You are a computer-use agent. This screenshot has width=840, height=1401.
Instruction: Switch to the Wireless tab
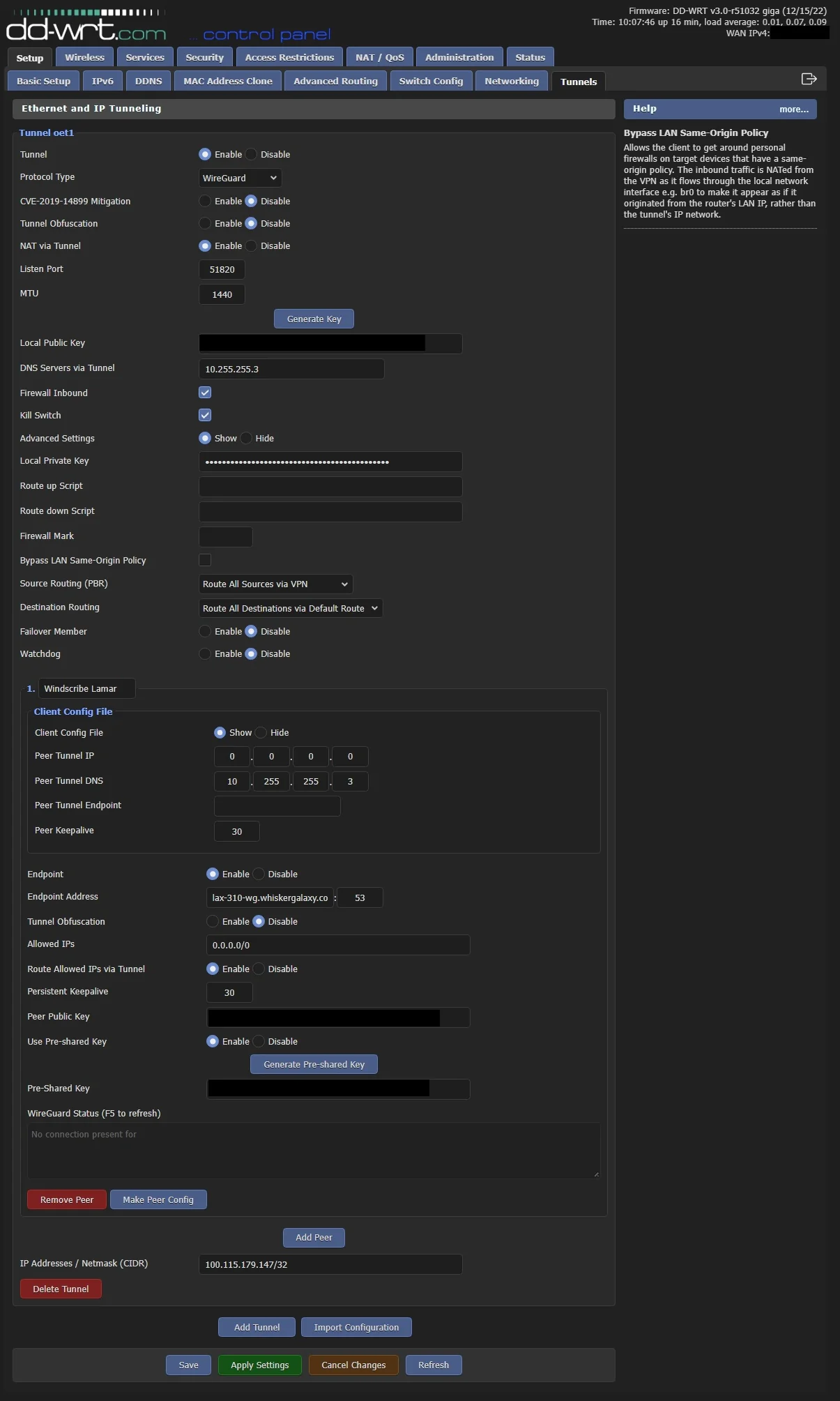click(x=84, y=57)
